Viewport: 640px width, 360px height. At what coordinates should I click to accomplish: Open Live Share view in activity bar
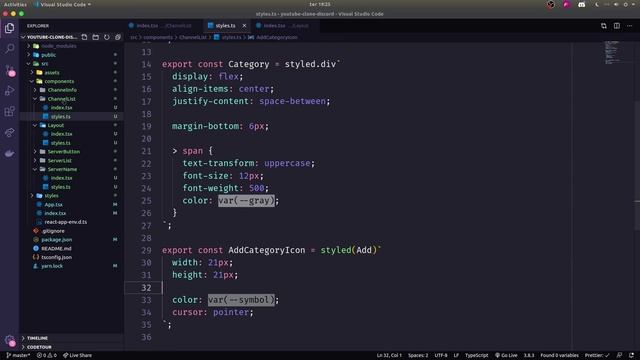9,132
